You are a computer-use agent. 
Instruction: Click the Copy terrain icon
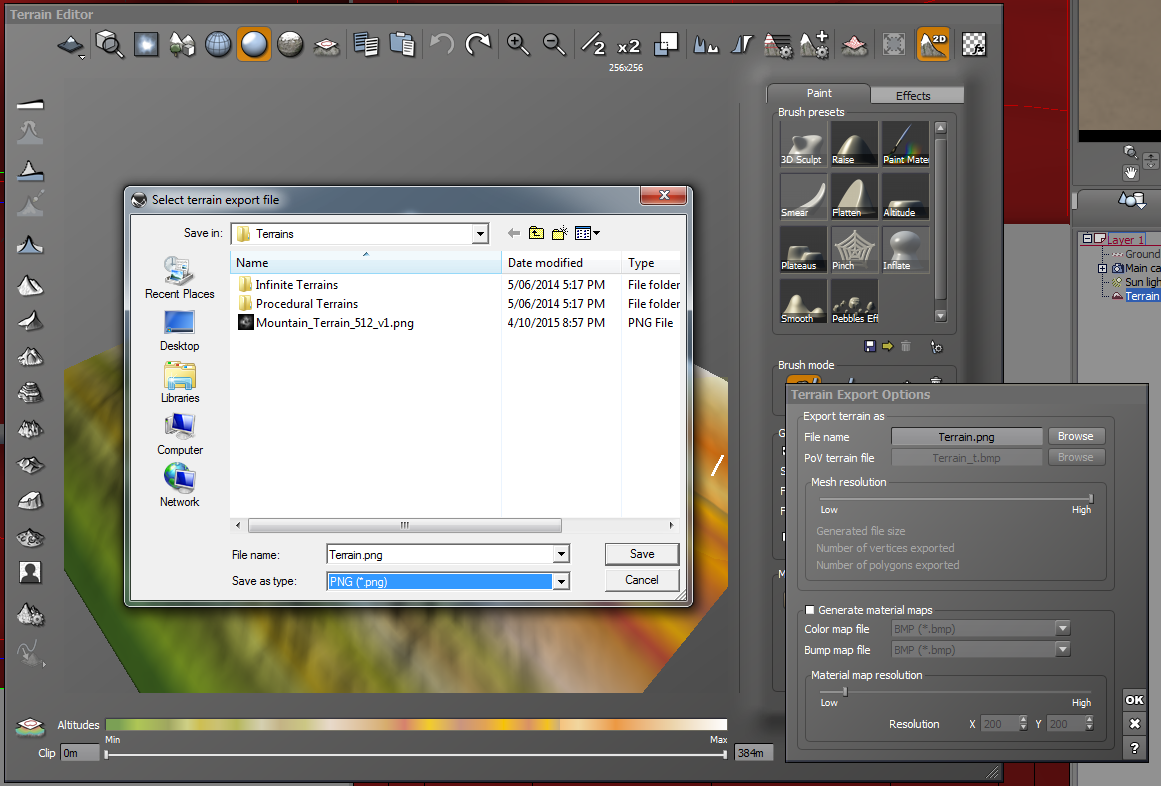tap(366, 44)
